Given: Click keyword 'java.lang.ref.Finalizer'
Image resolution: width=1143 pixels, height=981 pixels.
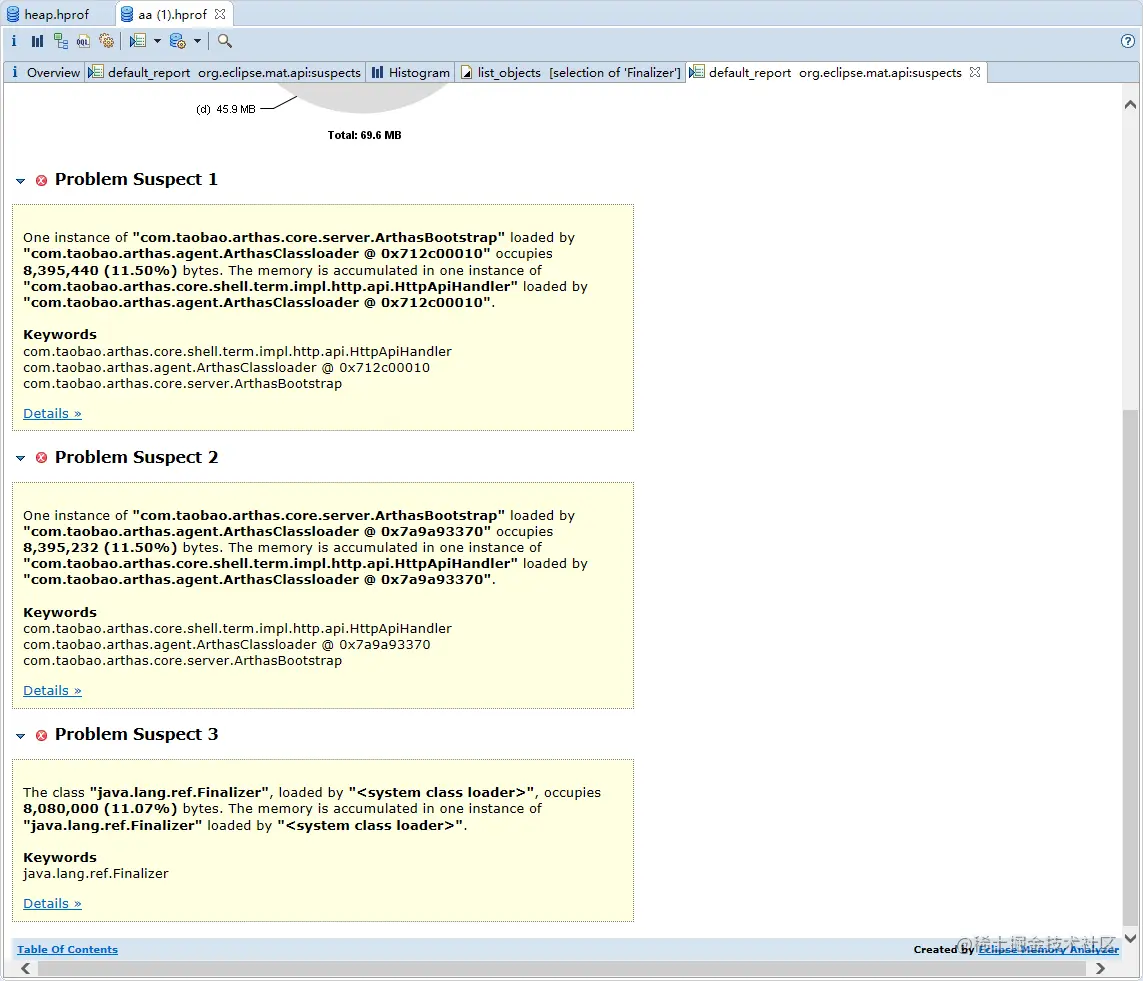Looking at the screenshot, I should (x=95, y=873).
